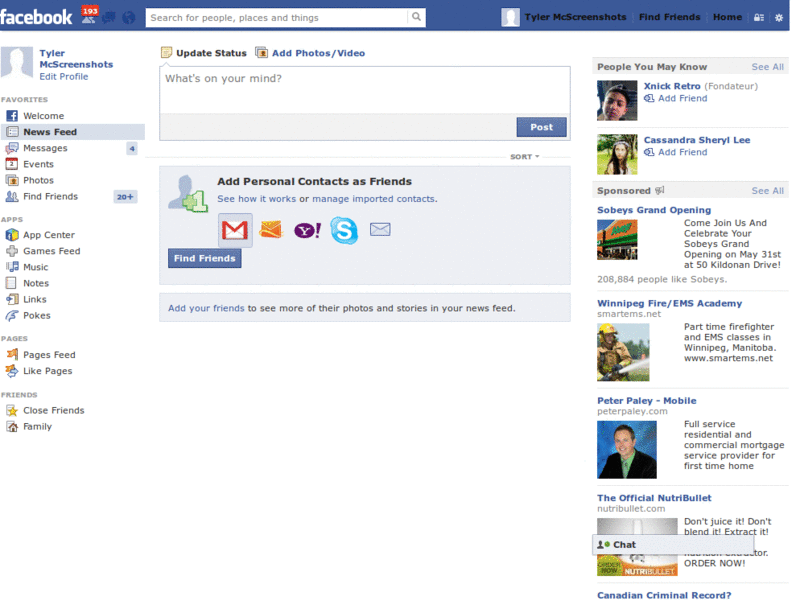Open the settings gear menu in top bar
Viewport: 800px width, 600px height.
pos(779,17)
